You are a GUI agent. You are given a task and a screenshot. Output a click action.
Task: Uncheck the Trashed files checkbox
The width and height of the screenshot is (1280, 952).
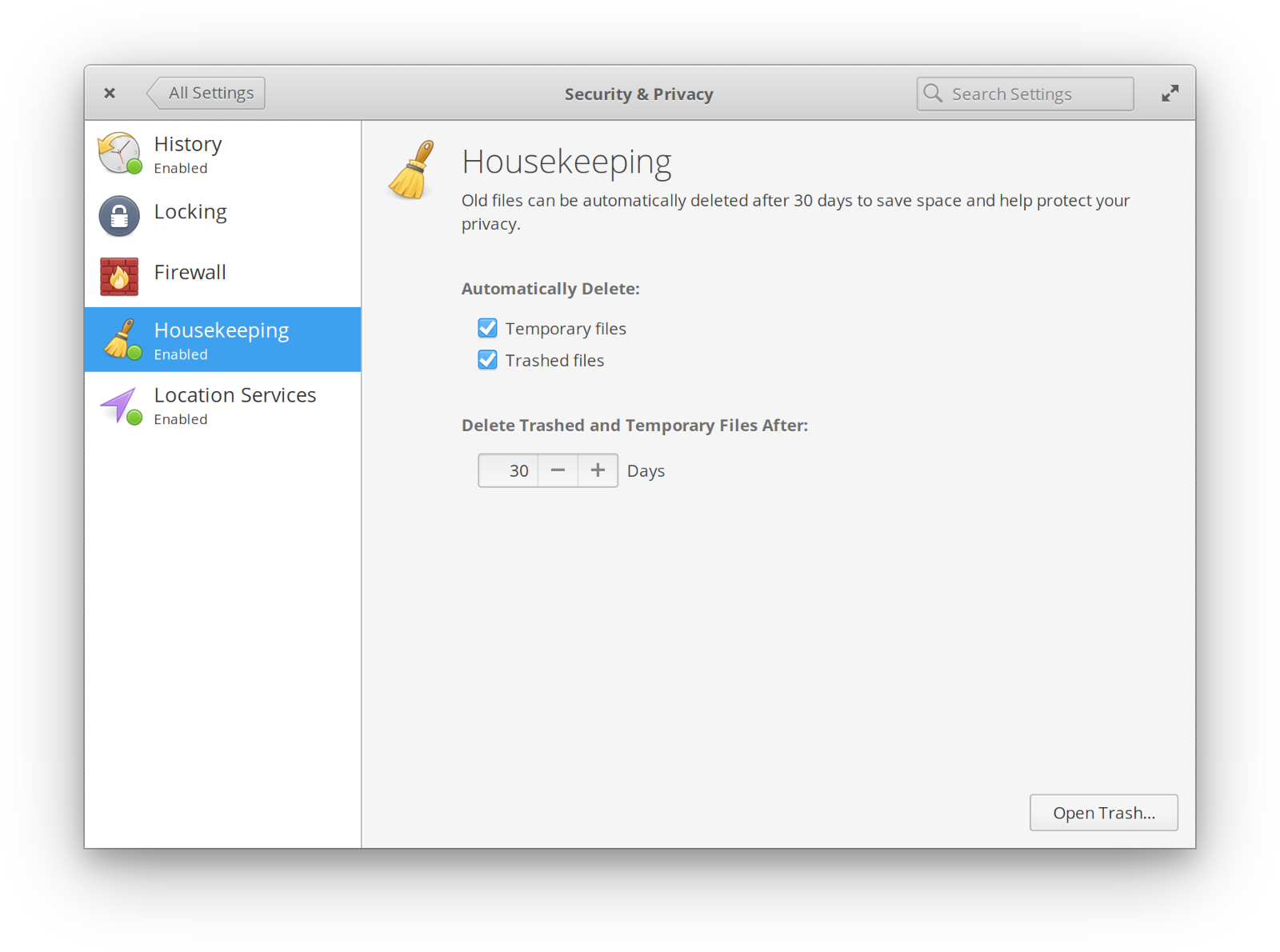(x=487, y=360)
